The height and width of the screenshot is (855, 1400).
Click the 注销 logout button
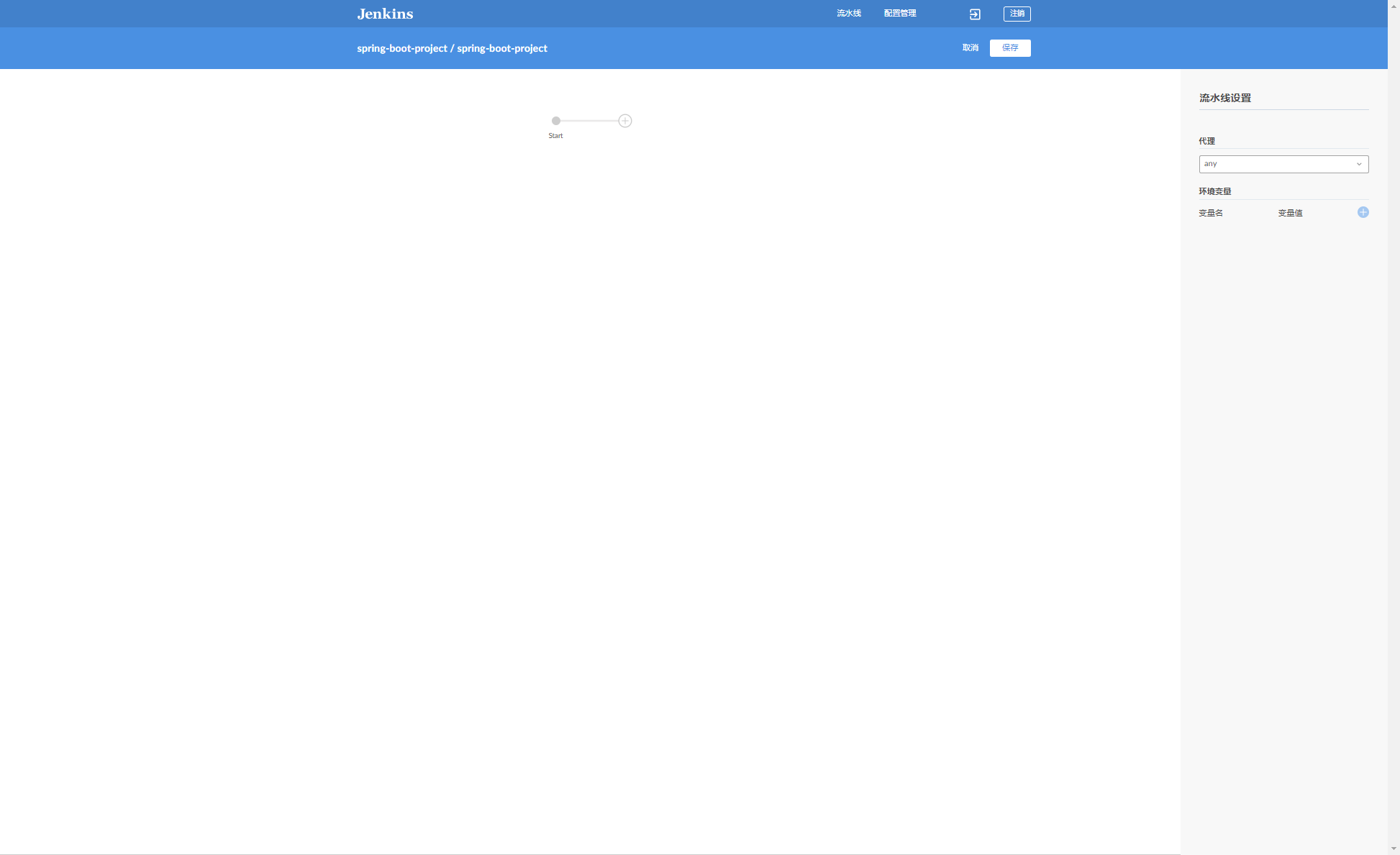click(x=1017, y=14)
